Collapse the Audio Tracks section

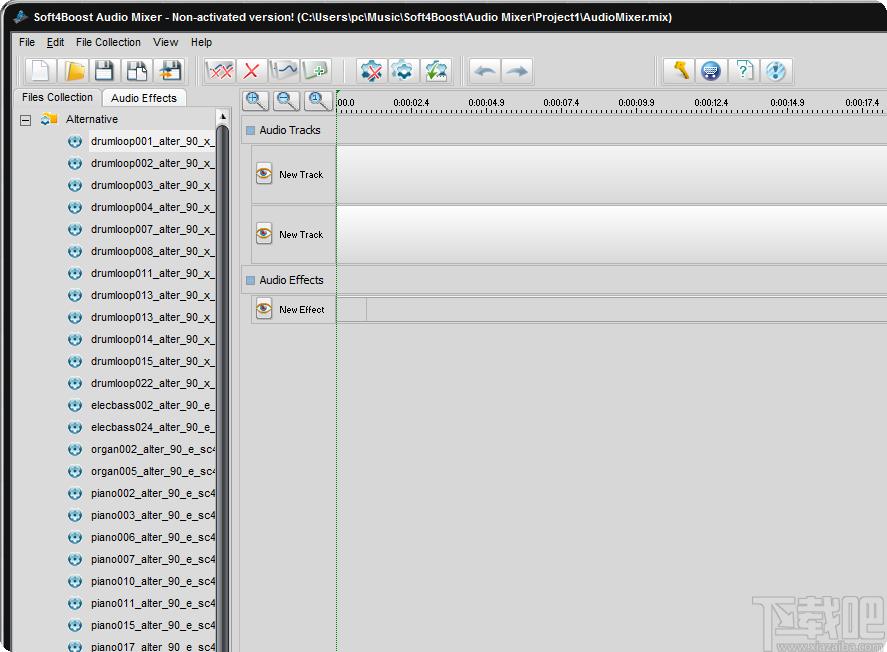click(x=250, y=131)
